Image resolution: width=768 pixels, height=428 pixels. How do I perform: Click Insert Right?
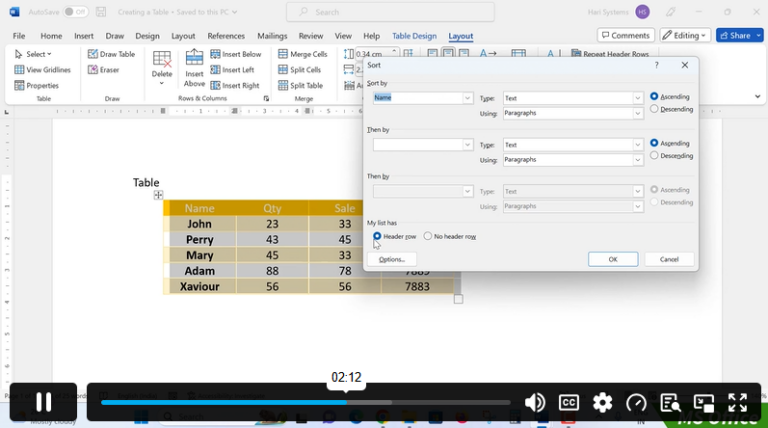(x=235, y=85)
